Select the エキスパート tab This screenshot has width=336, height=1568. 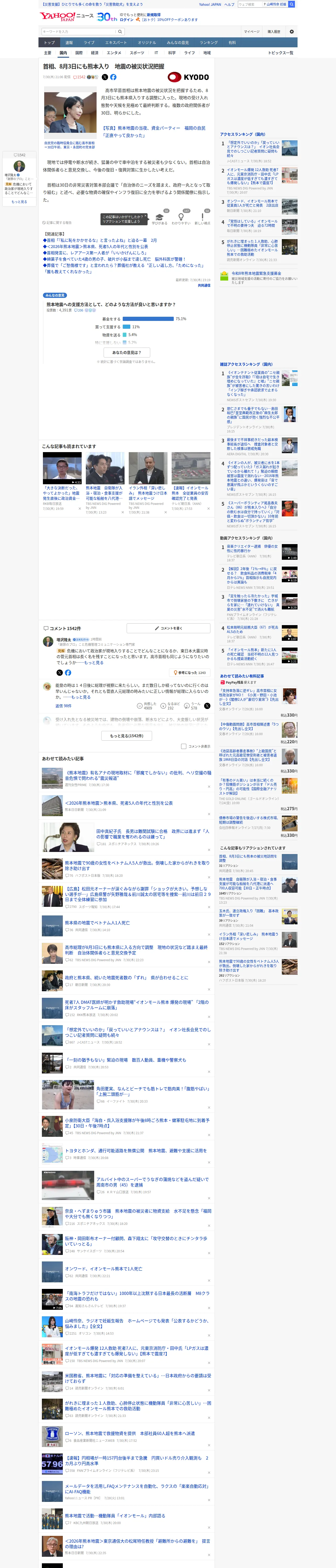point(116,43)
